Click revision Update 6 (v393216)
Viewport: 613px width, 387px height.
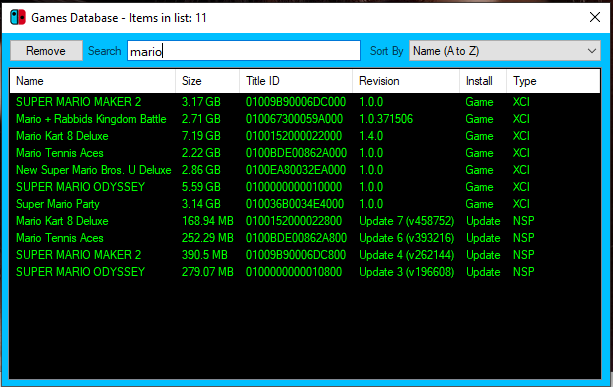coord(407,238)
